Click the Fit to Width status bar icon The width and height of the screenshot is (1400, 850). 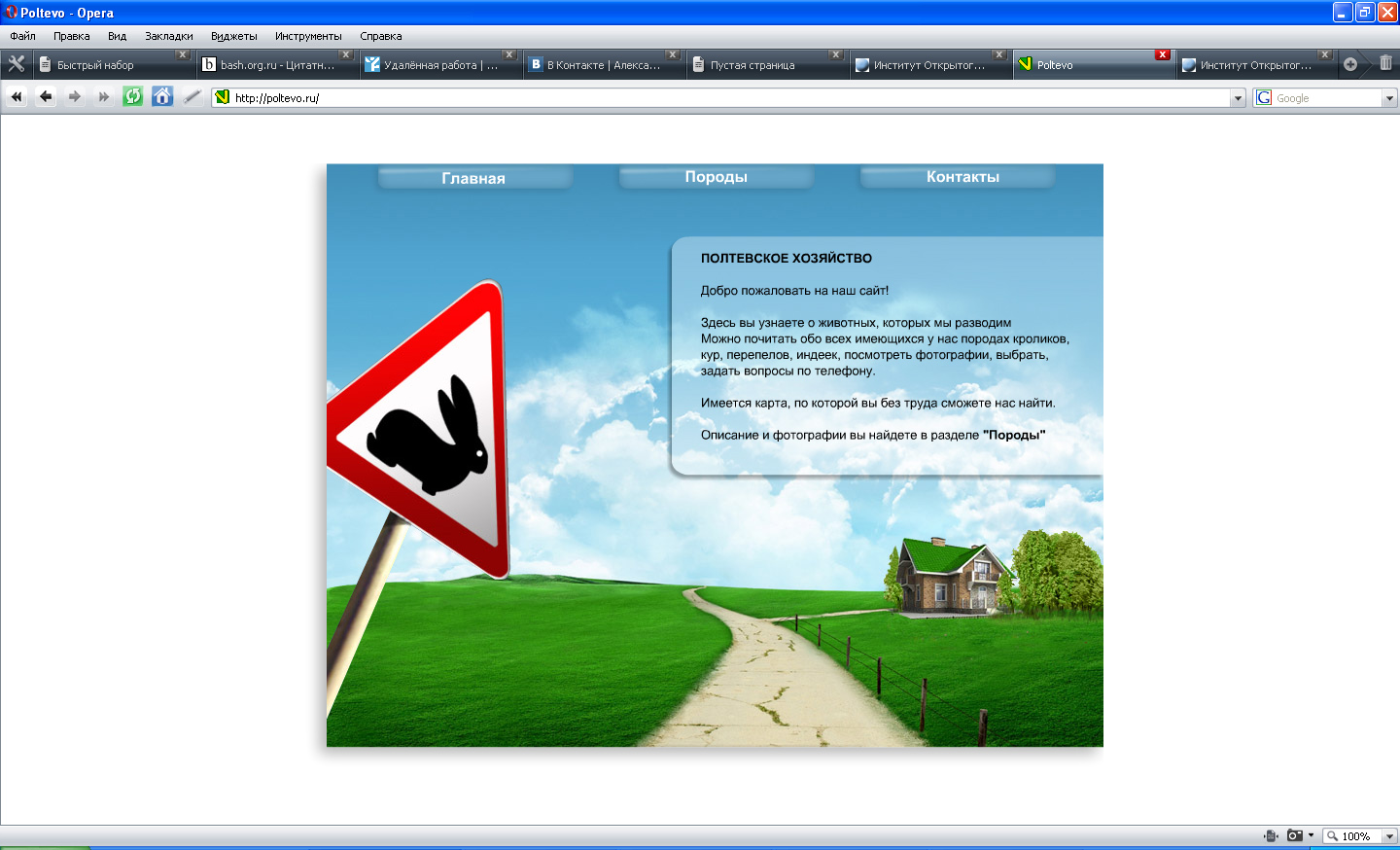tap(1271, 835)
